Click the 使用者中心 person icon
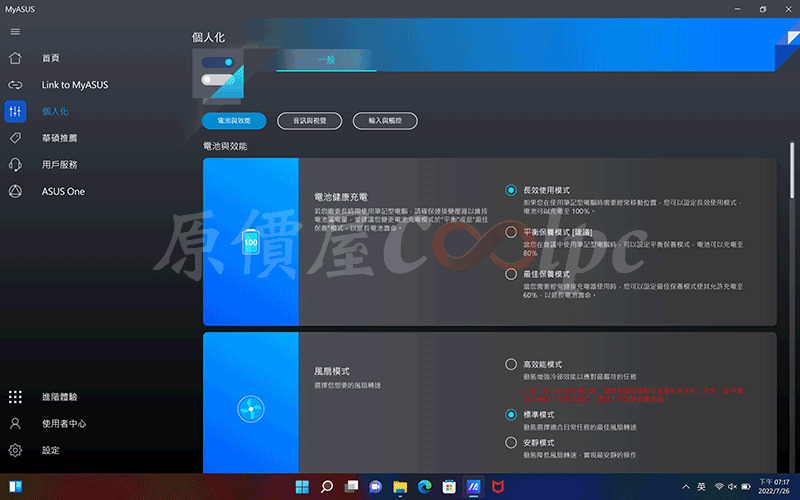Viewport: 800px width, 500px height. pyautogui.click(x=15, y=423)
